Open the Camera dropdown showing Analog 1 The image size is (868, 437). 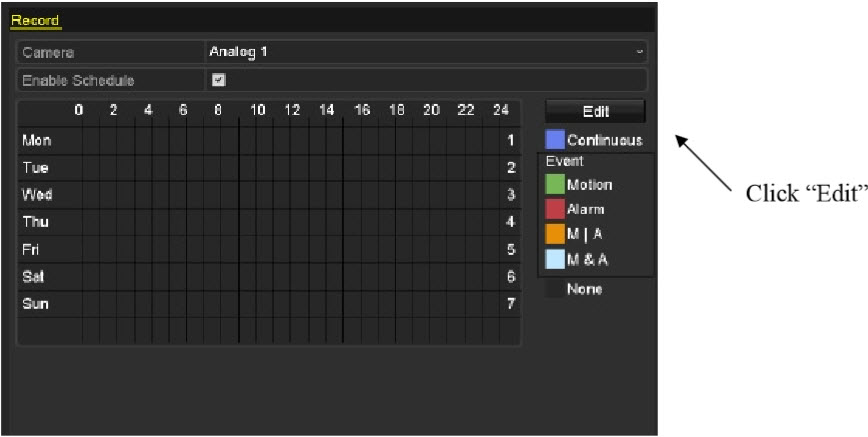[x=426, y=52]
